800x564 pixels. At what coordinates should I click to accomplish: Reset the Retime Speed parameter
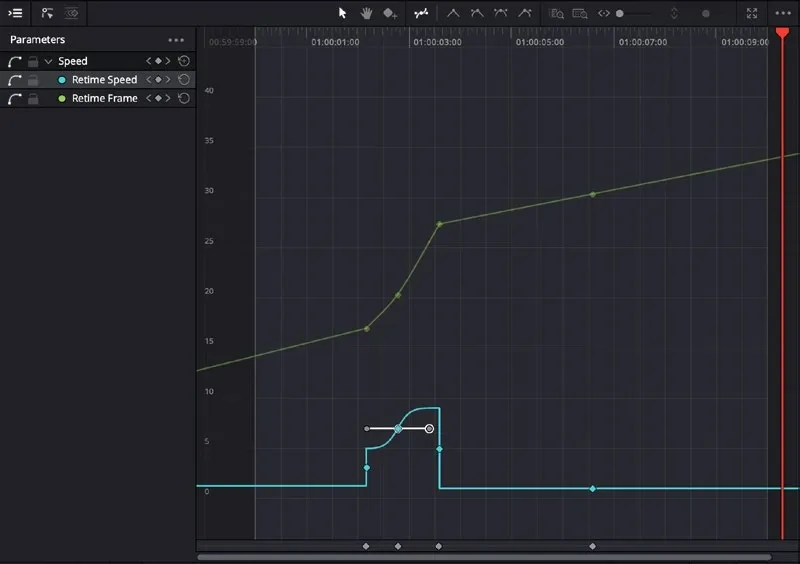(184, 80)
